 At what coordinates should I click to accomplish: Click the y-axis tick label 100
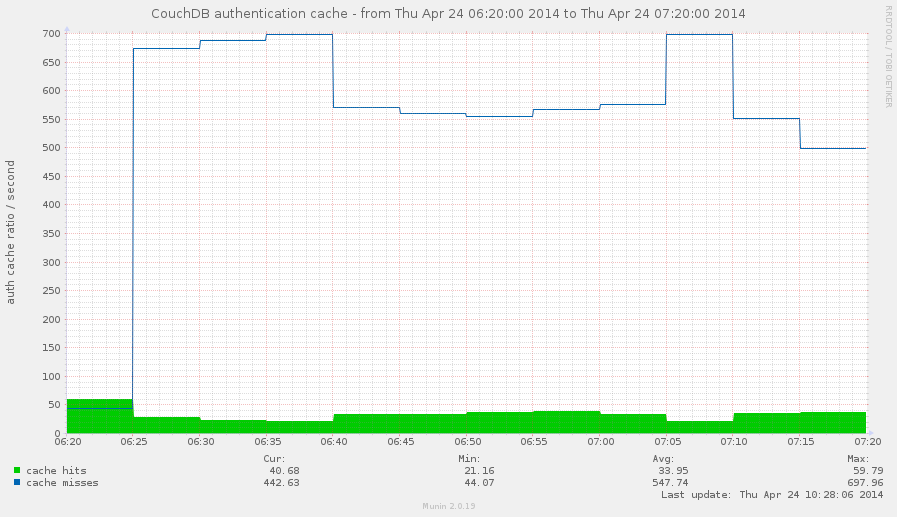click(51, 376)
